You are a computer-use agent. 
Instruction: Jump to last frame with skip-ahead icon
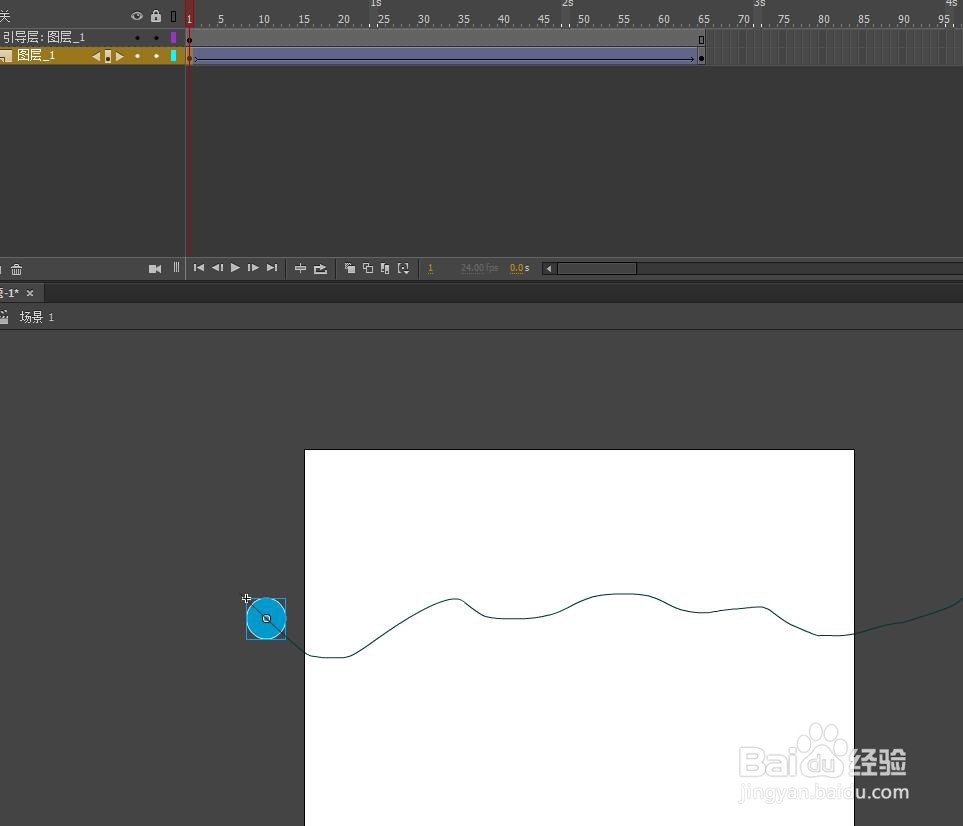[x=271, y=268]
